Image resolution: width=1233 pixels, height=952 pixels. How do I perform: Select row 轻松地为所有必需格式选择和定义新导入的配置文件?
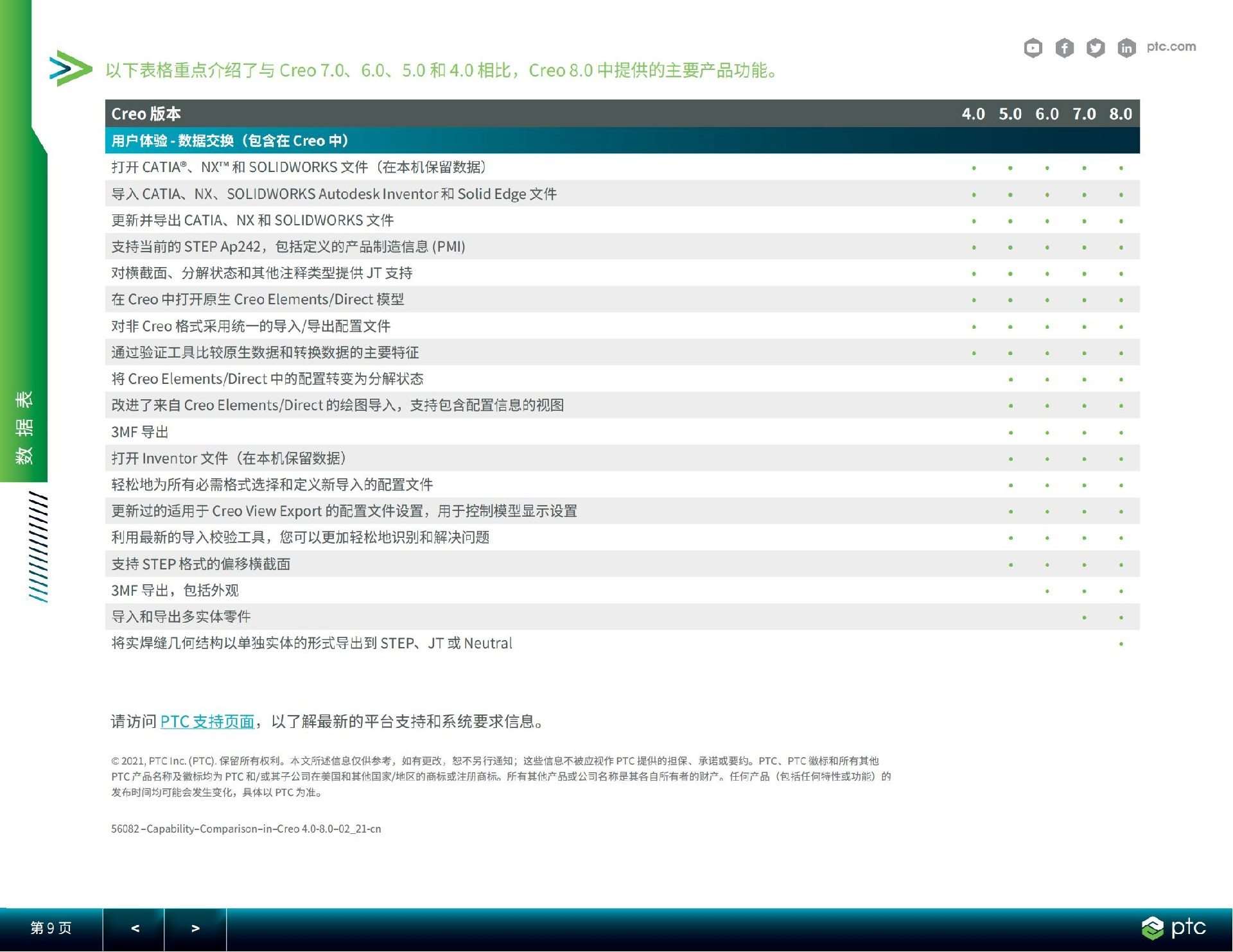tap(622, 485)
